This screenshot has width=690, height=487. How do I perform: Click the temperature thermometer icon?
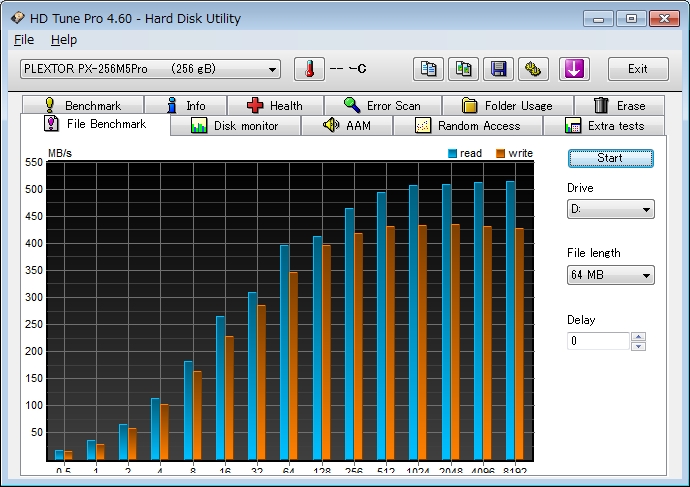(x=309, y=69)
